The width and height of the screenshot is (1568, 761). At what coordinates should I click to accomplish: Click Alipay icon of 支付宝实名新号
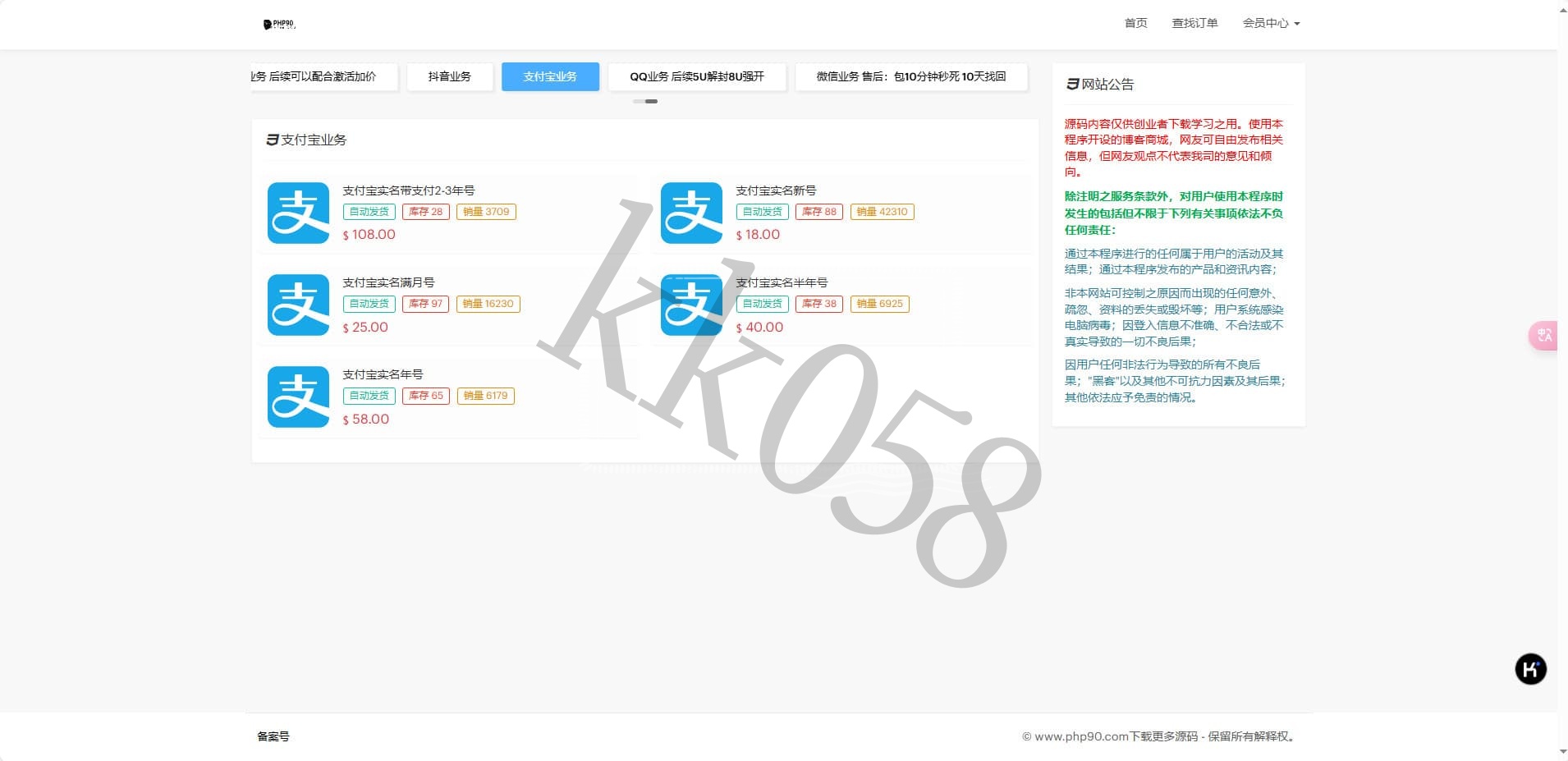[x=691, y=213]
